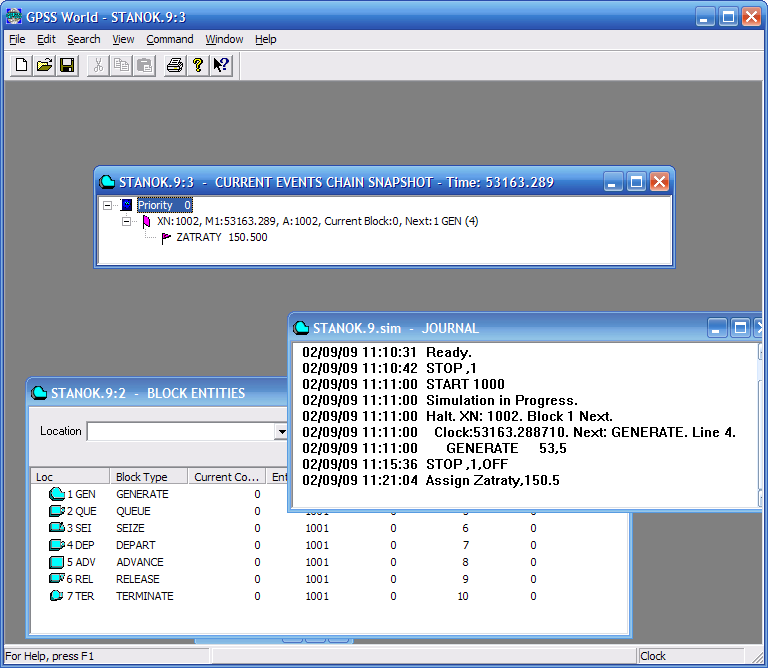This screenshot has width=768, height=668.
Task: Open the Help menu
Action: pos(265,39)
